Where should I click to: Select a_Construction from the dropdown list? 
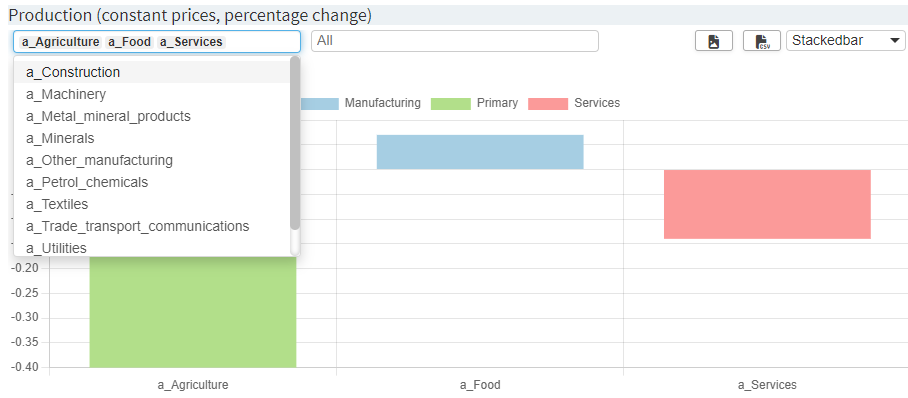[152, 72]
